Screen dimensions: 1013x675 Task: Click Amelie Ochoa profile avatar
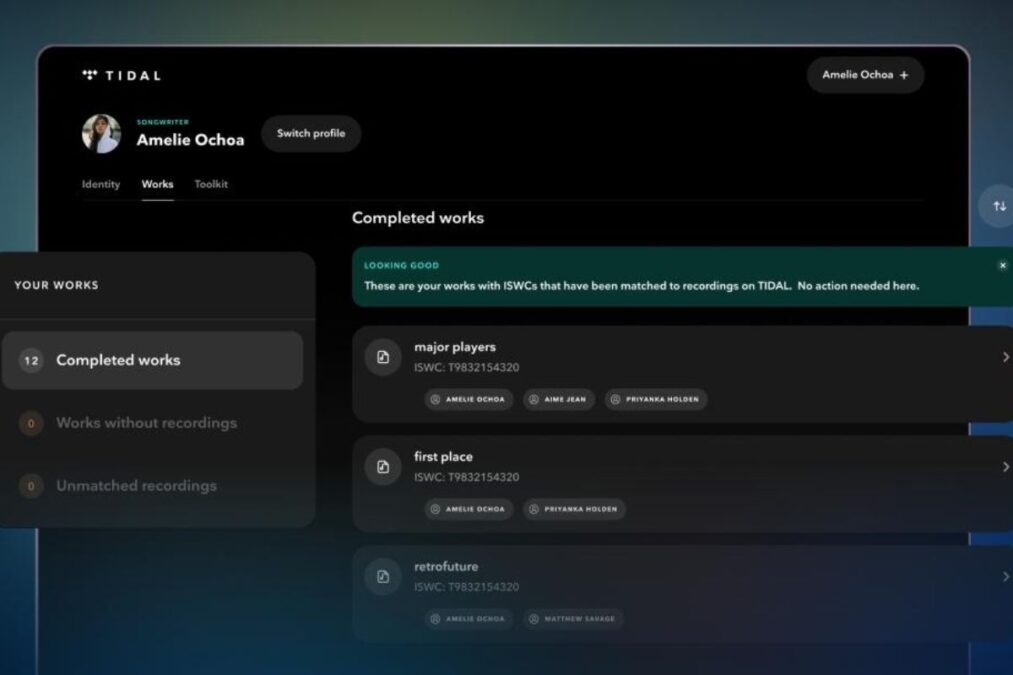tap(101, 134)
